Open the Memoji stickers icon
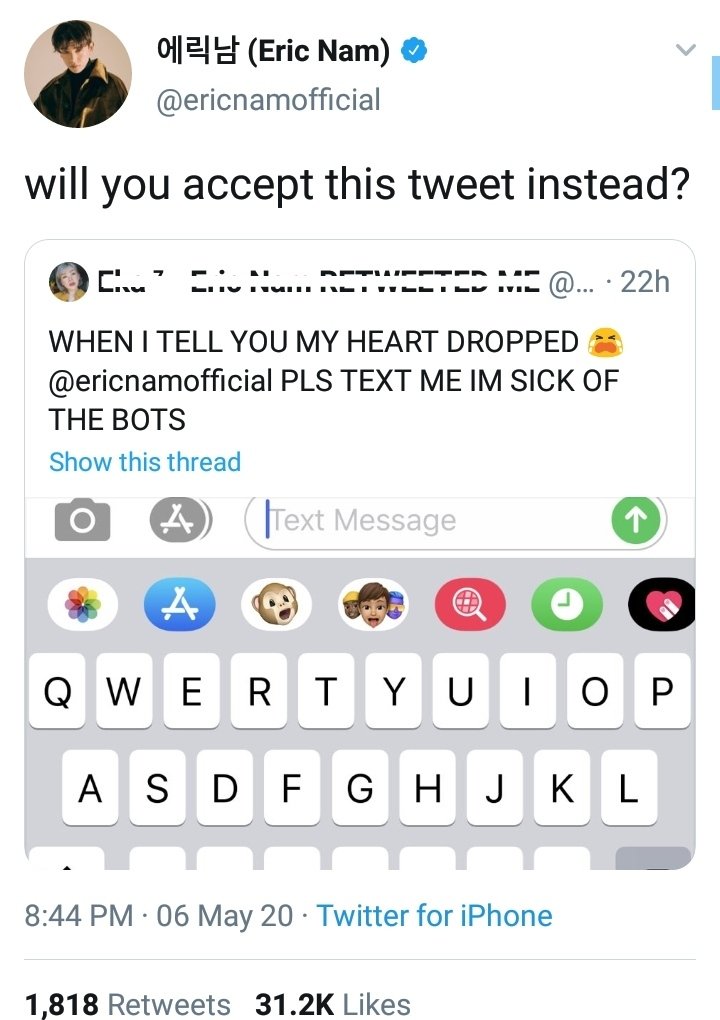This screenshot has height=1020, width=720. click(373, 605)
